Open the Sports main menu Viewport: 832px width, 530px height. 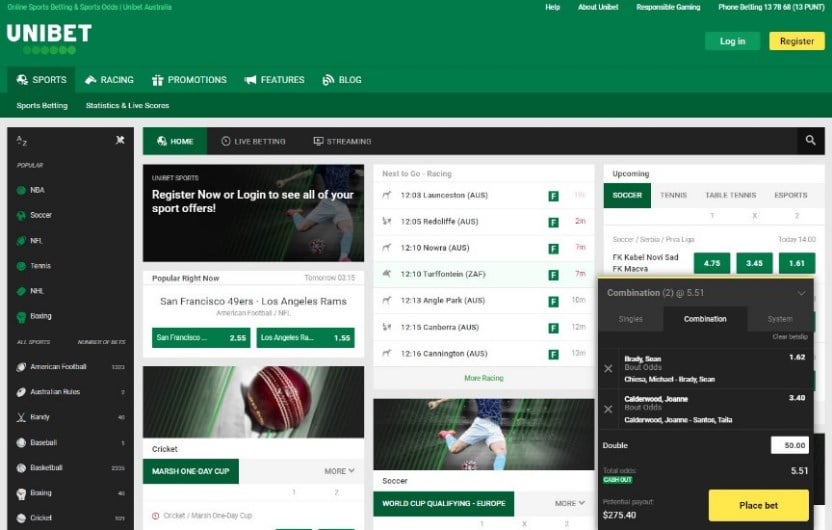(41, 80)
